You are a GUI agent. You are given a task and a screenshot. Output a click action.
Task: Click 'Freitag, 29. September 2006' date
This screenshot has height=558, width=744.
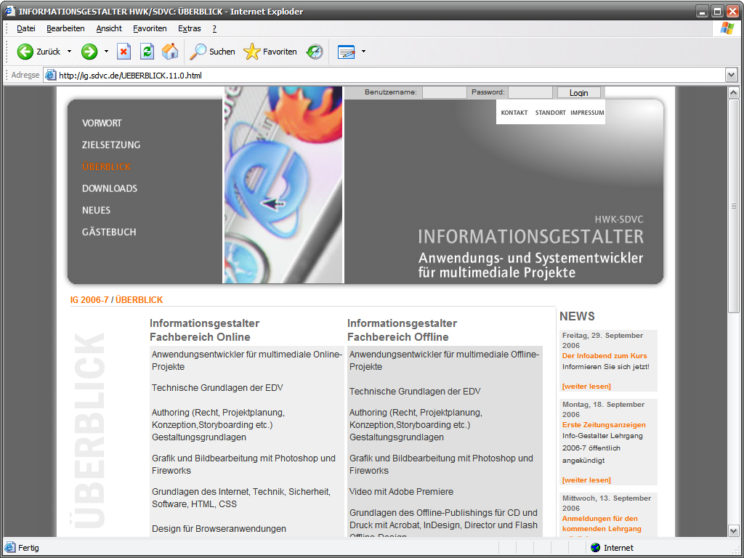click(603, 340)
